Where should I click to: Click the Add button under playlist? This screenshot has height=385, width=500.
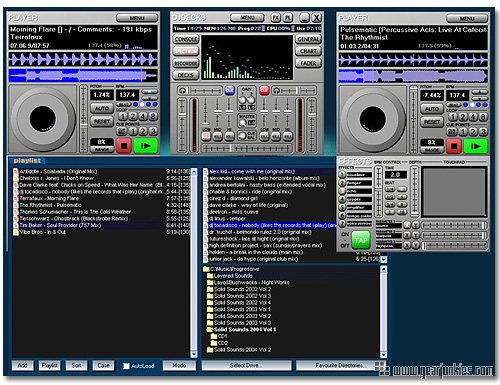coord(23,366)
